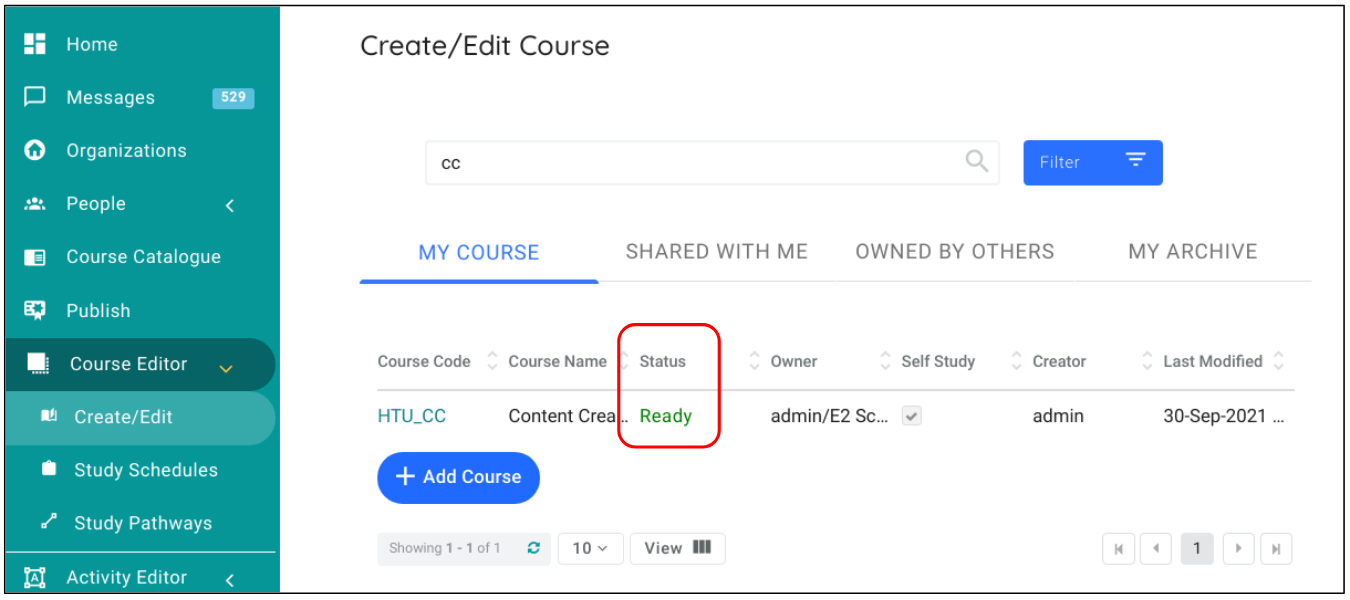1350x600 pixels.
Task: Expand the People menu chevron
Action: [x=230, y=205]
